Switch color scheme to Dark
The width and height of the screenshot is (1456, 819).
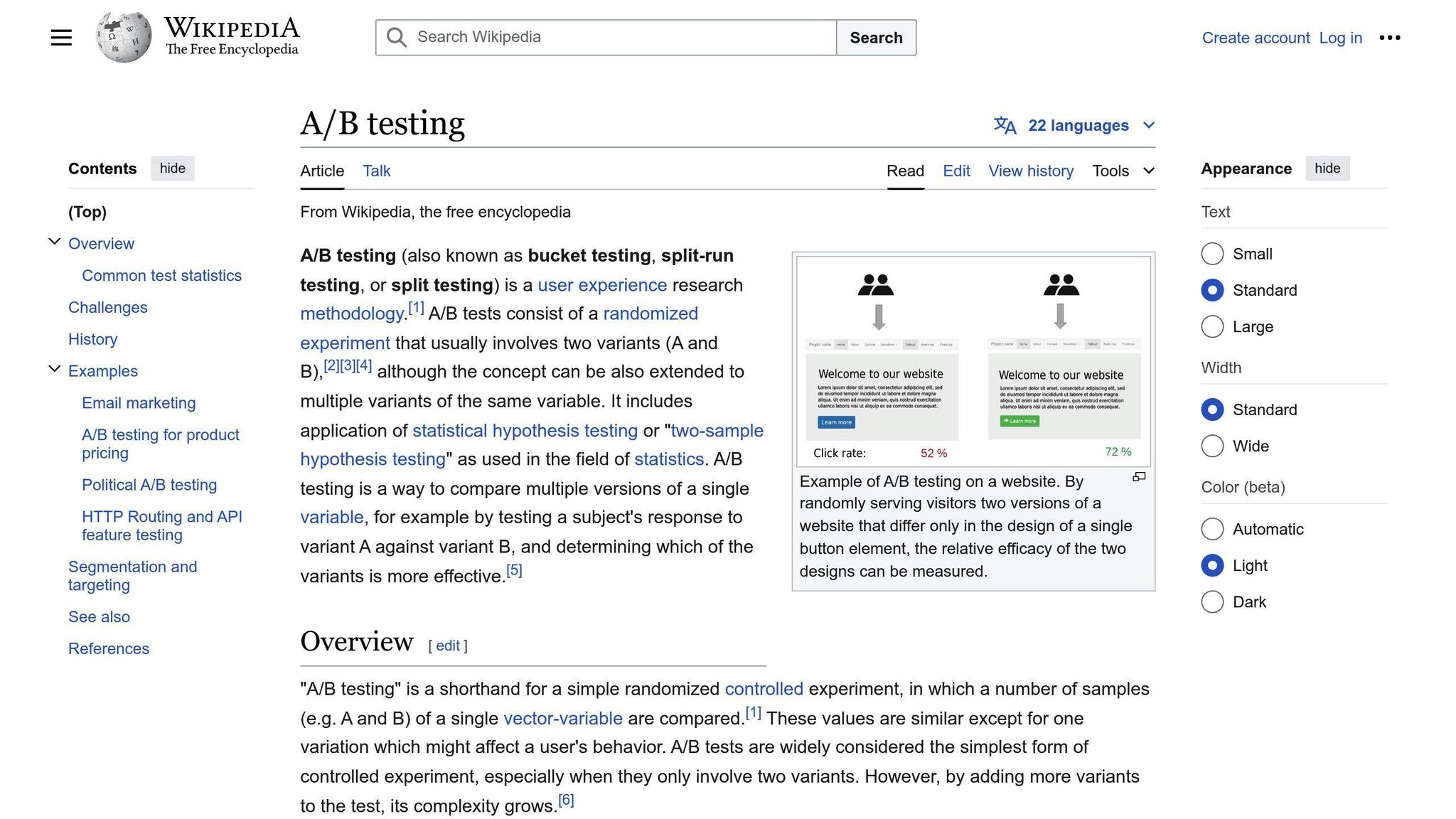[x=1212, y=601]
